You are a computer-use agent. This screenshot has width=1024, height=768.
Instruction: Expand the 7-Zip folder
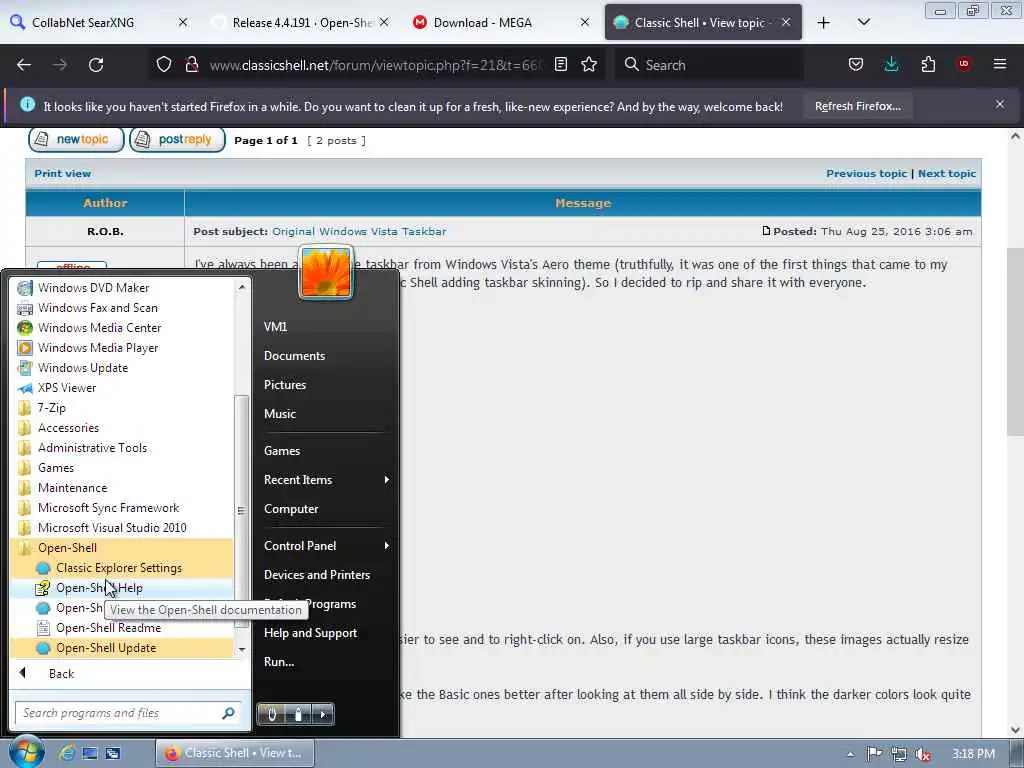click(x=122, y=408)
